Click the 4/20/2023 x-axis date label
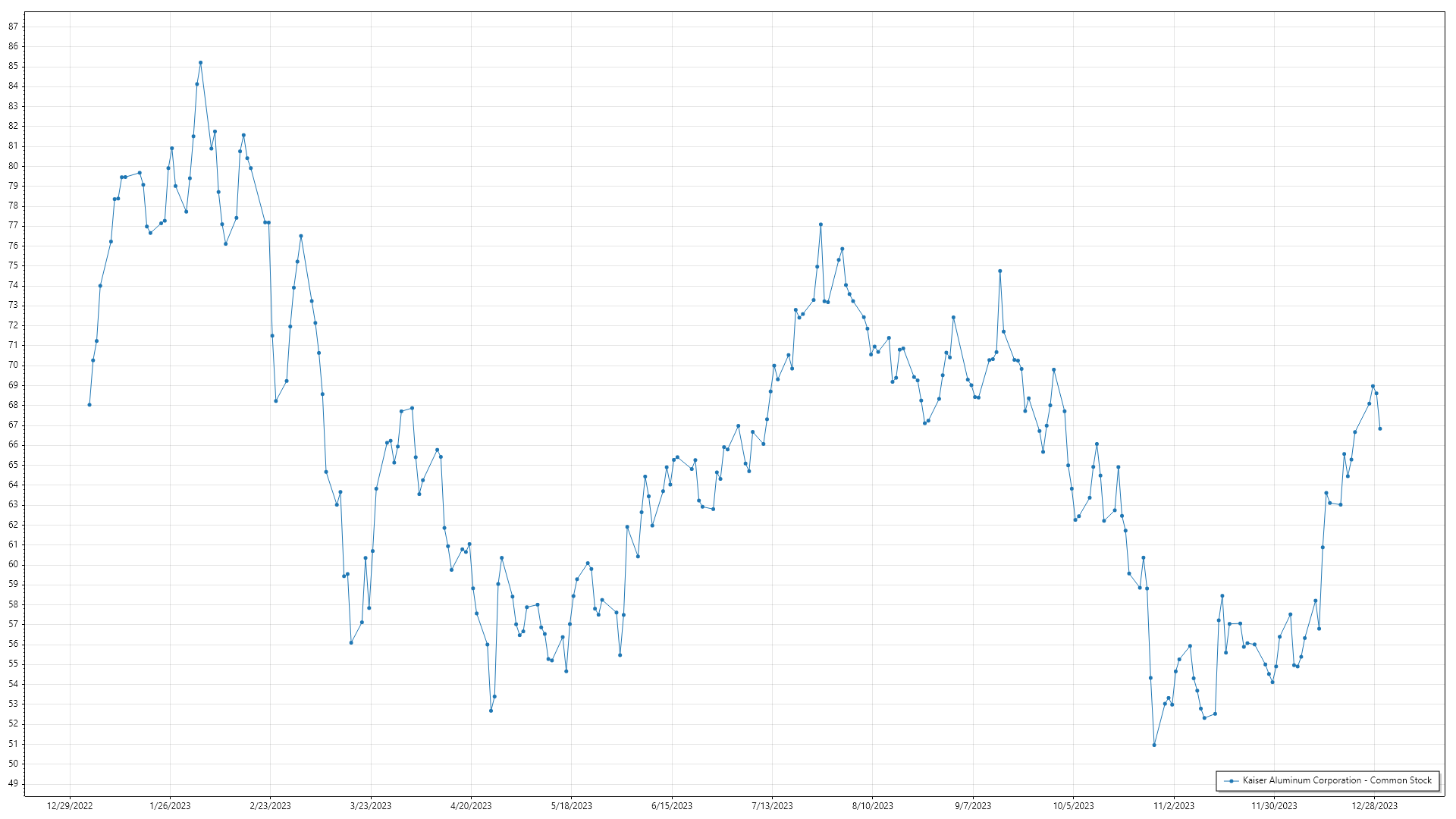This screenshot has width=1456, height=819. (x=471, y=806)
